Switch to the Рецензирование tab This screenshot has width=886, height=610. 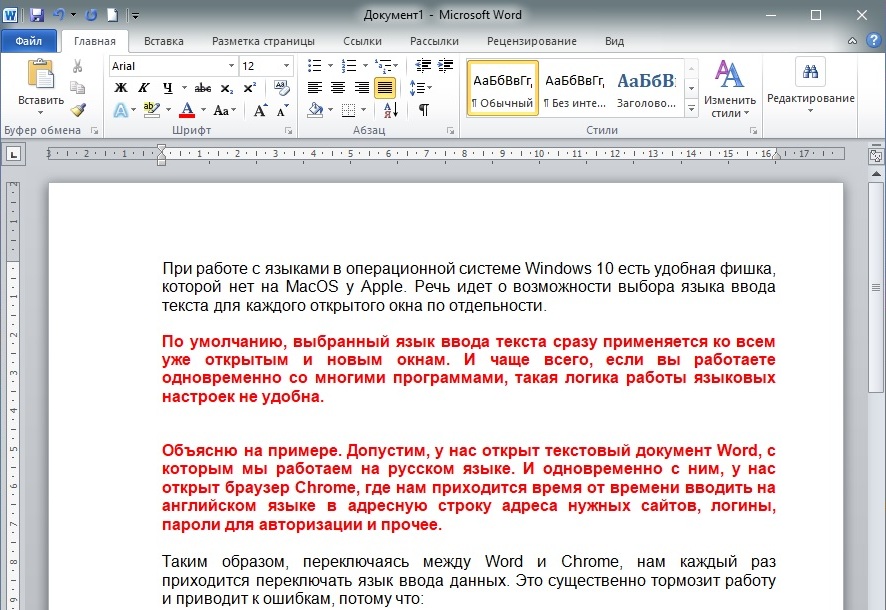(532, 41)
